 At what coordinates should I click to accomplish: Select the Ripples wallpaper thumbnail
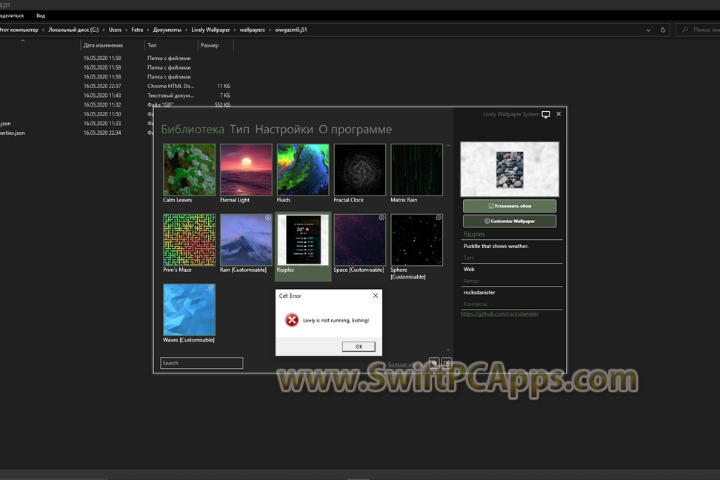[x=303, y=240]
